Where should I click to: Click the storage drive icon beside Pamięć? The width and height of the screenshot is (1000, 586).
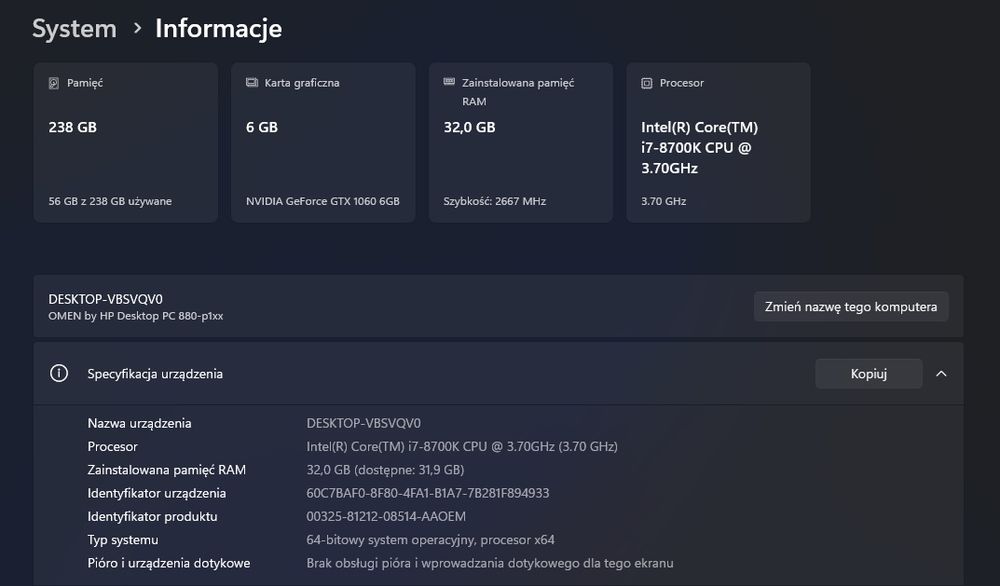pyautogui.click(x=54, y=83)
